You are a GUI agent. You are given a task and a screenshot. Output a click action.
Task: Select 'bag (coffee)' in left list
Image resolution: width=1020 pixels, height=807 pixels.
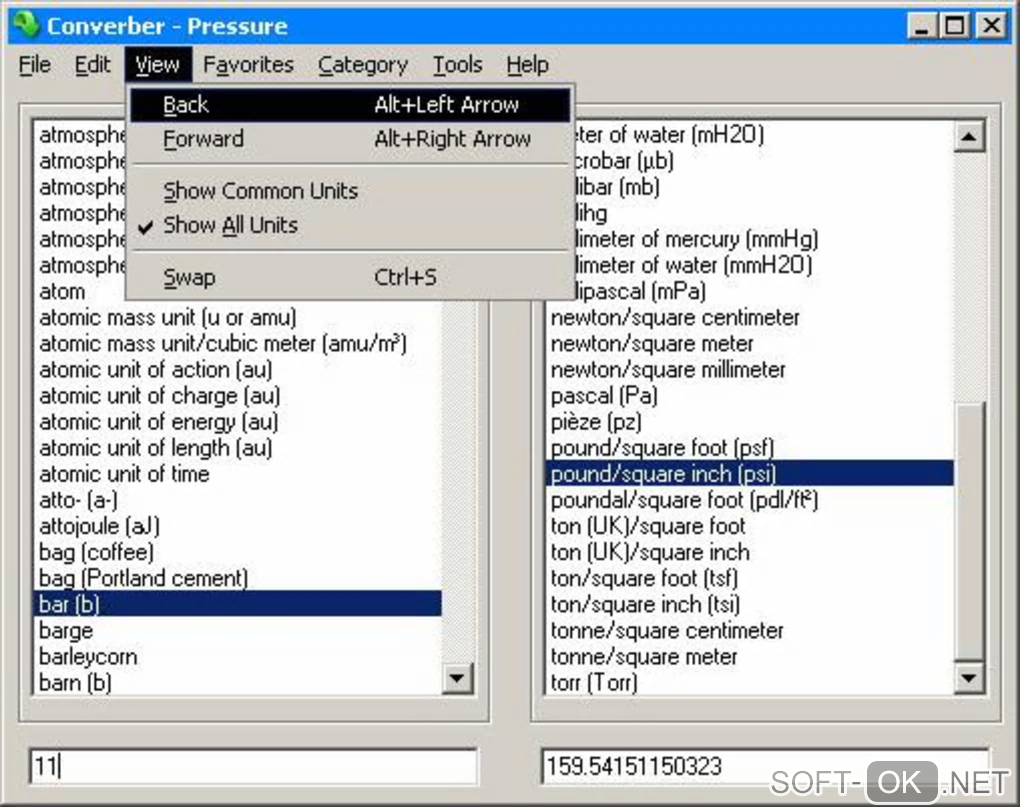tap(238, 552)
